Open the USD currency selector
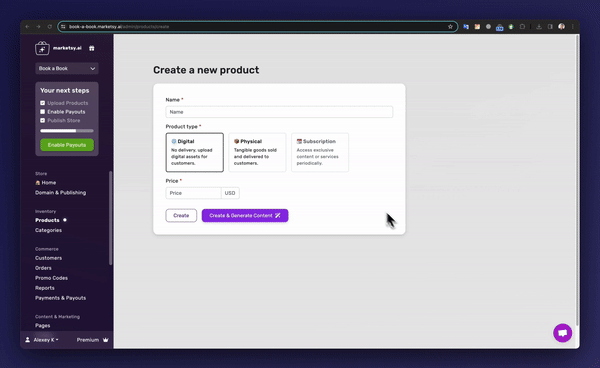This screenshot has width=600, height=368. pos(230,193)
